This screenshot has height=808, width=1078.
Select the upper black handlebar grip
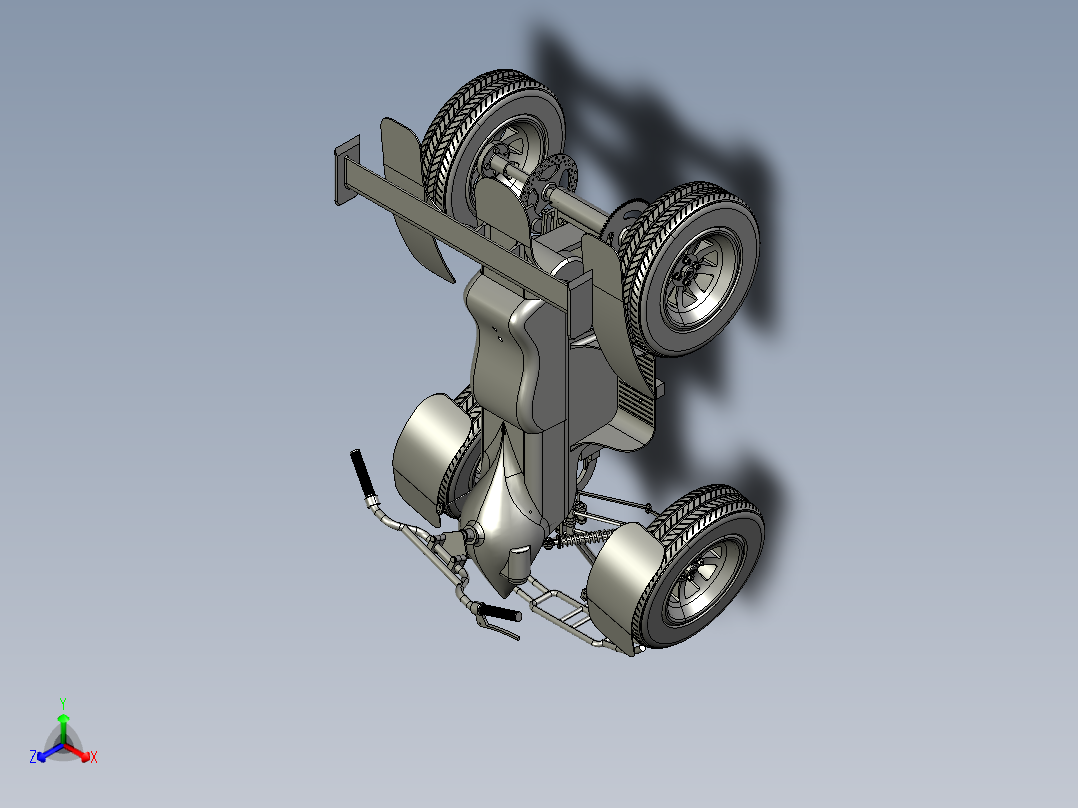click(x=363, y=474)
